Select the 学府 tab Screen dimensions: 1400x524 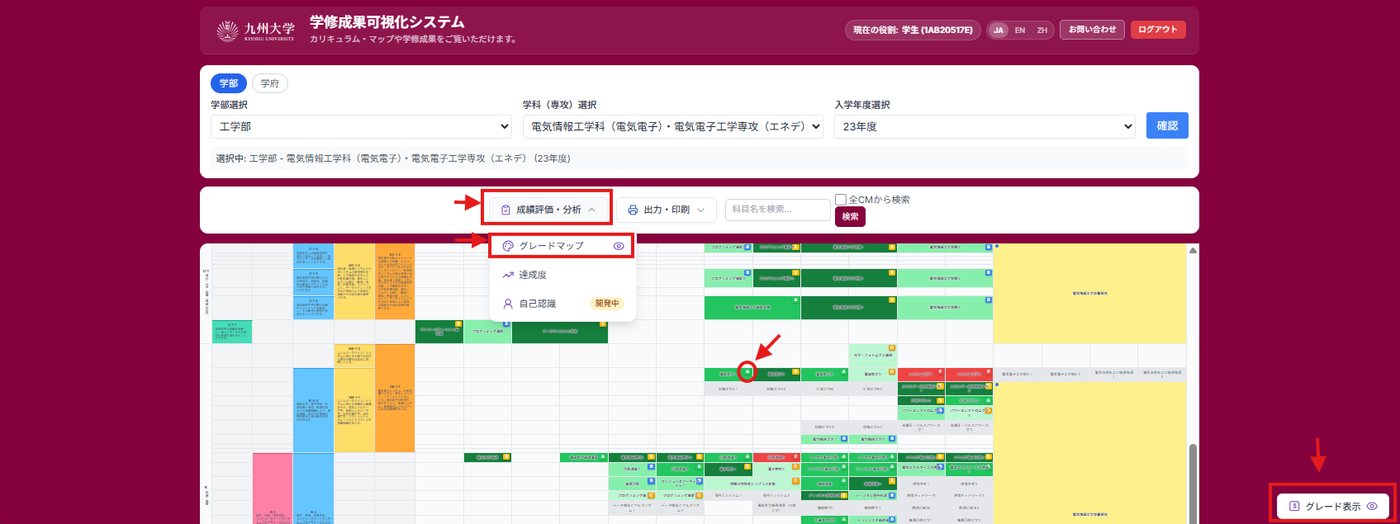pyautogui.click(x=269, y=83)
